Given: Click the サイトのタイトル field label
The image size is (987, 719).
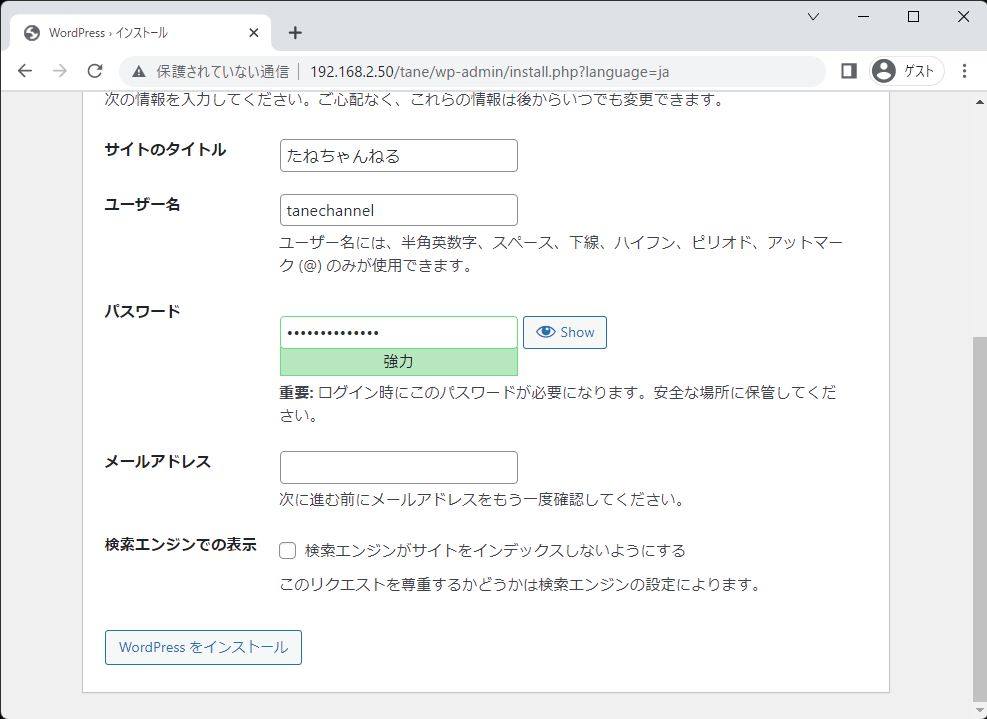Looking at the screenshot, I should coord(166,150).
